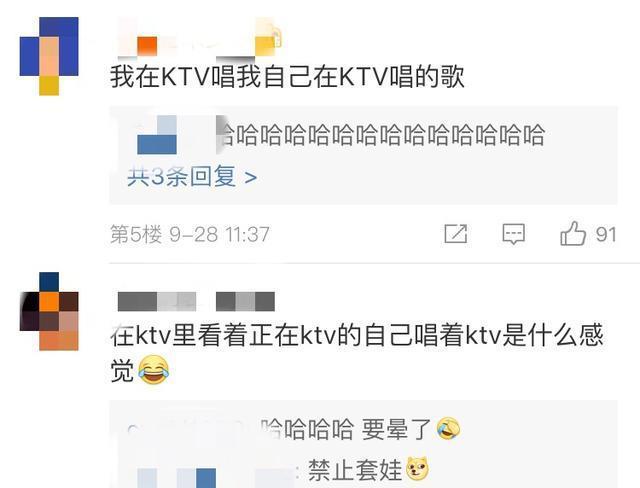Expand the 共3条回复 replies link

(192, 177)
